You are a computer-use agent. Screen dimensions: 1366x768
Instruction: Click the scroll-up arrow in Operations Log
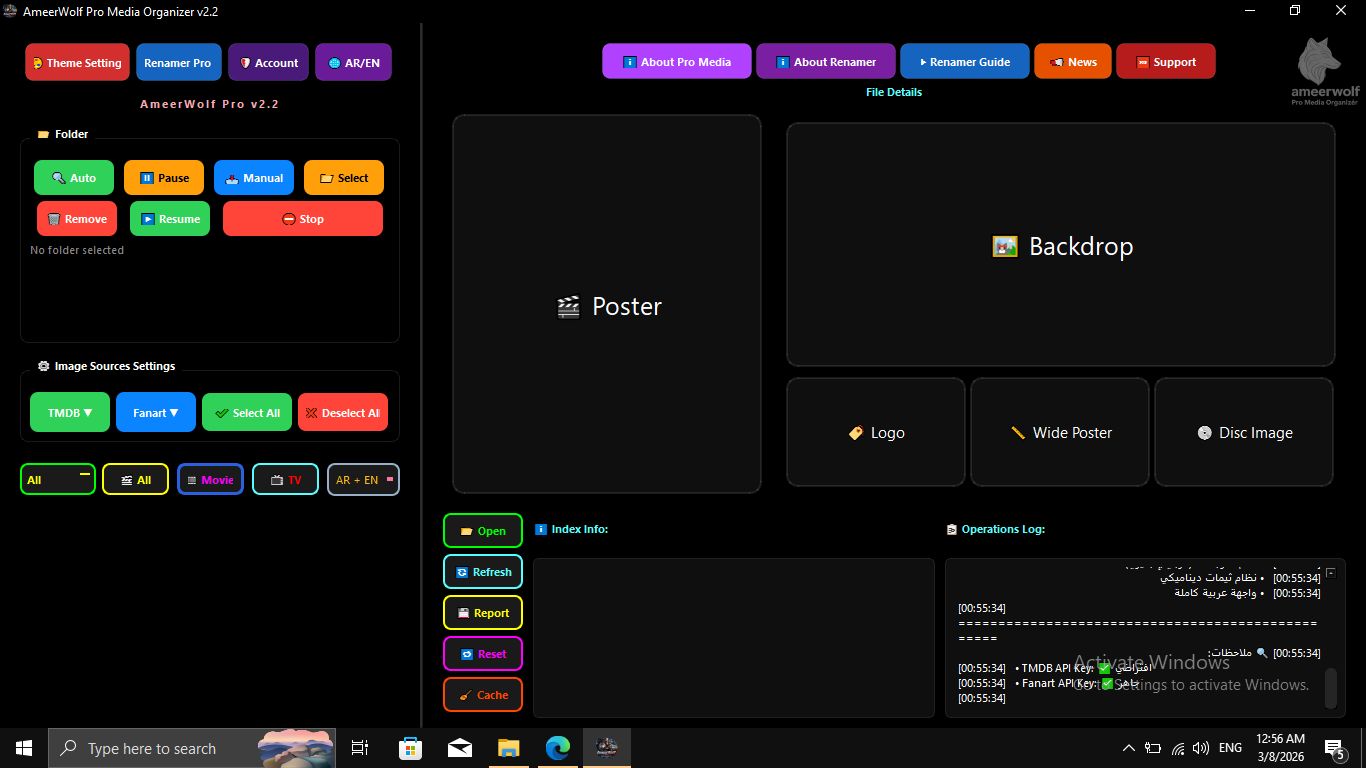tap(1331, 572)
